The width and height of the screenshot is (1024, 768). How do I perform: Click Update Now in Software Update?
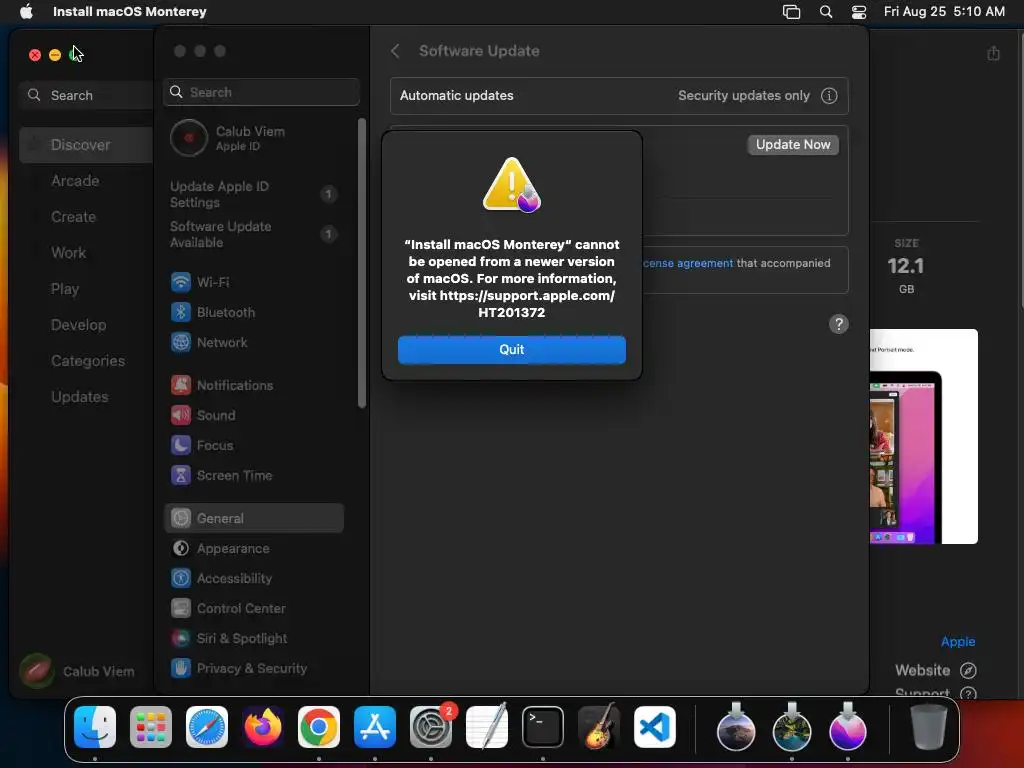793,144
